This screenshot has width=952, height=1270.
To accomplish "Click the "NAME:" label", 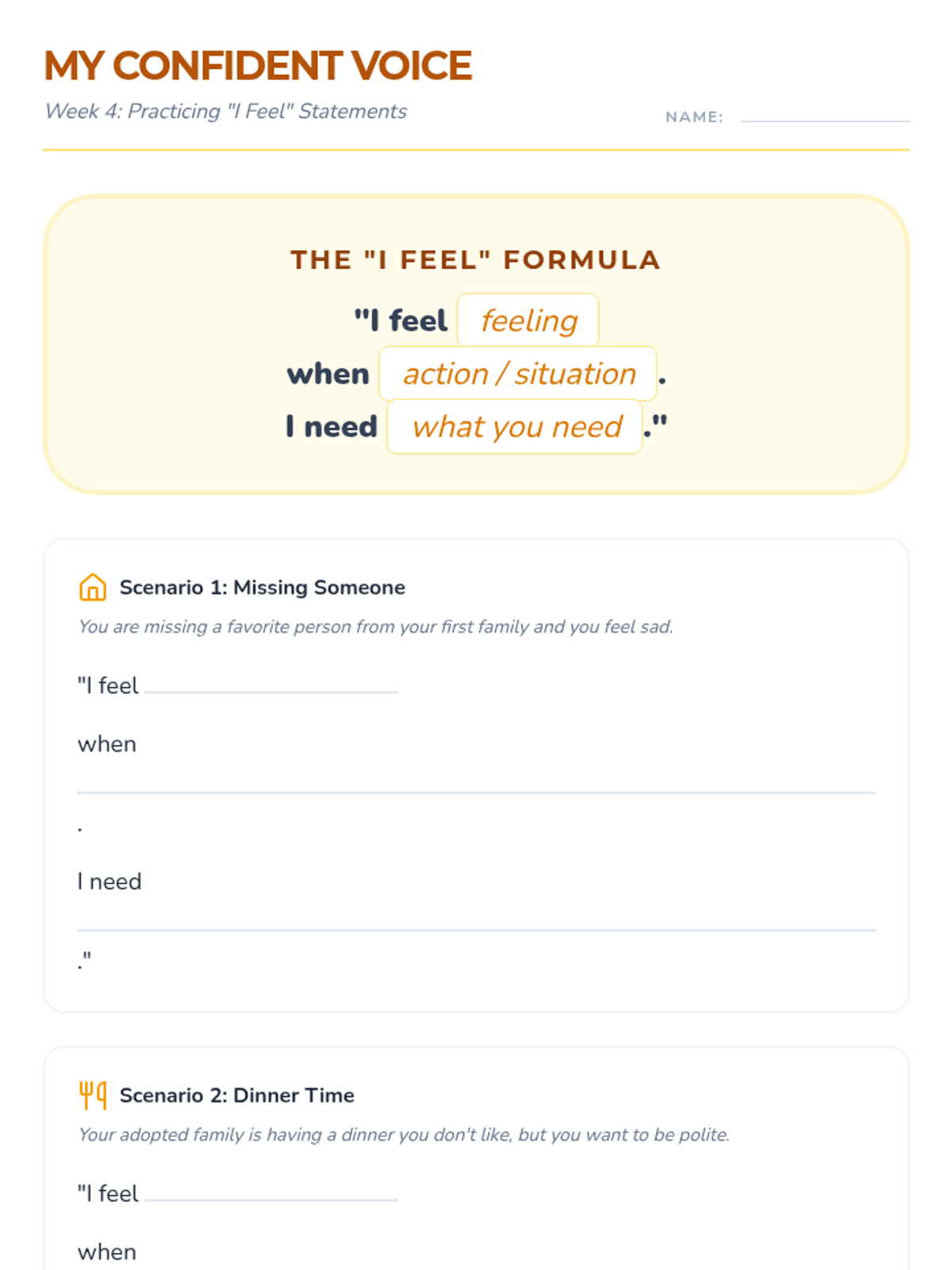I will (x=694, y=117).
